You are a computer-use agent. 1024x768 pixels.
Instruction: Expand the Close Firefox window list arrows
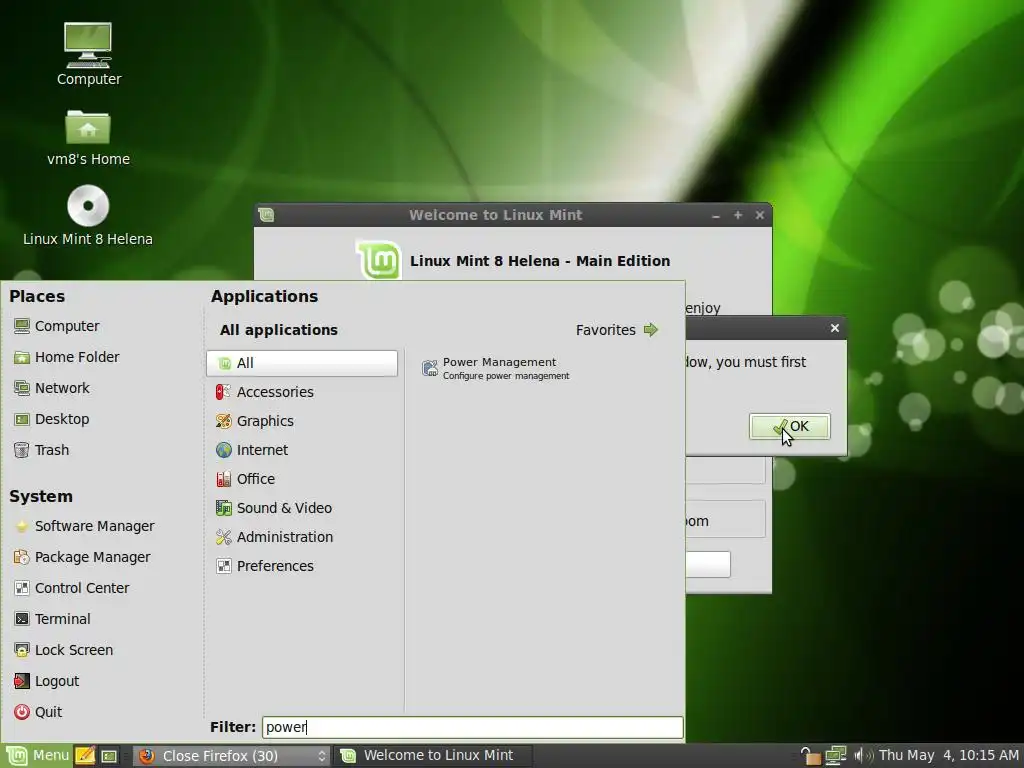coord(322,756)
